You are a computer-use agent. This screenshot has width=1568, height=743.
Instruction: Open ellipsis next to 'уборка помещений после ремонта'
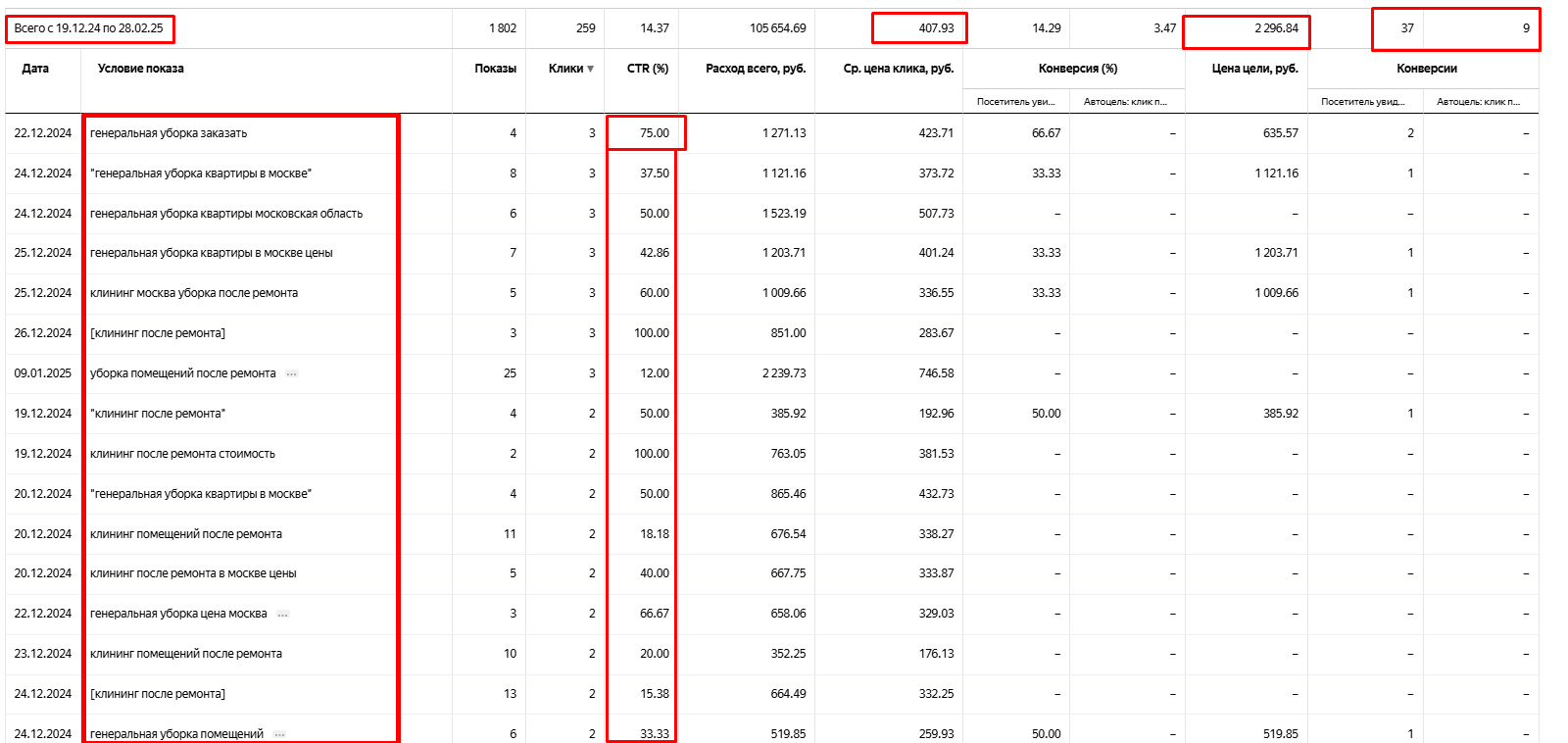(291, 373)
